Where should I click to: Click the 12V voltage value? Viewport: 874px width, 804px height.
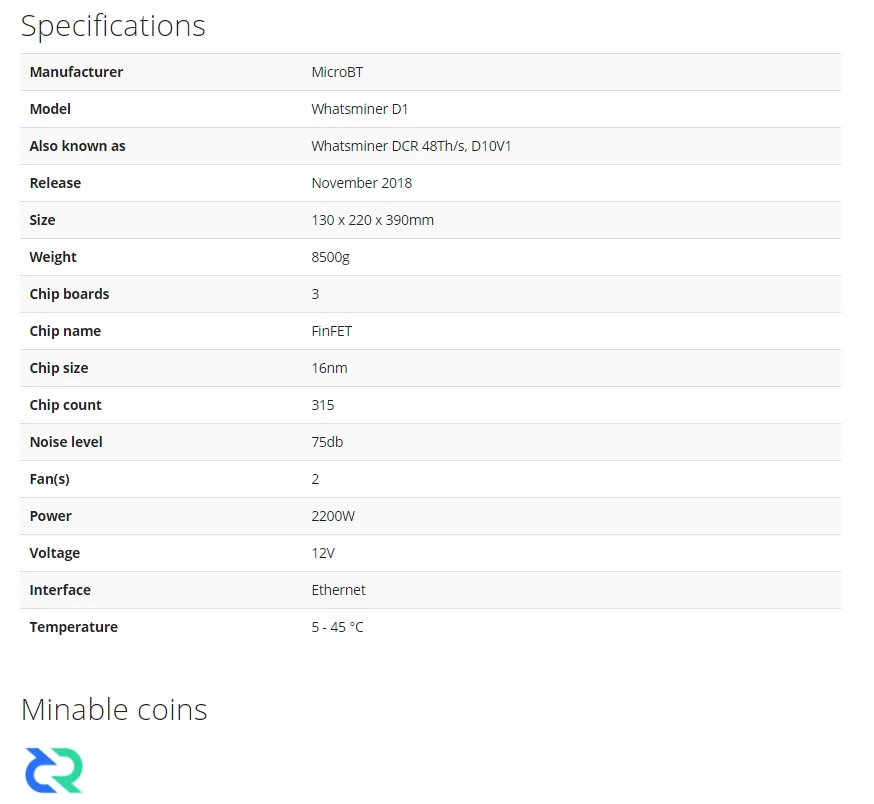point(324,553)
